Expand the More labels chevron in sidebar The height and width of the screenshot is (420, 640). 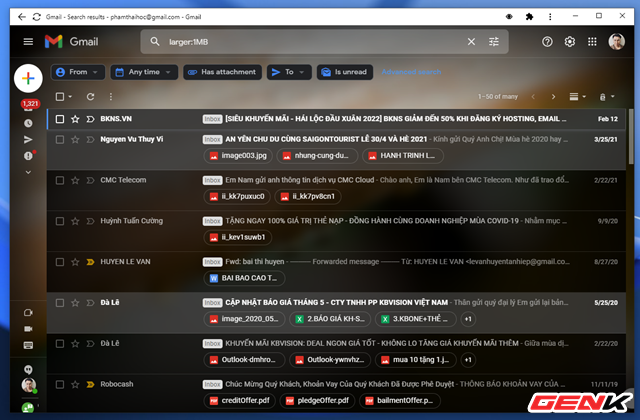[x=28, y=172]
